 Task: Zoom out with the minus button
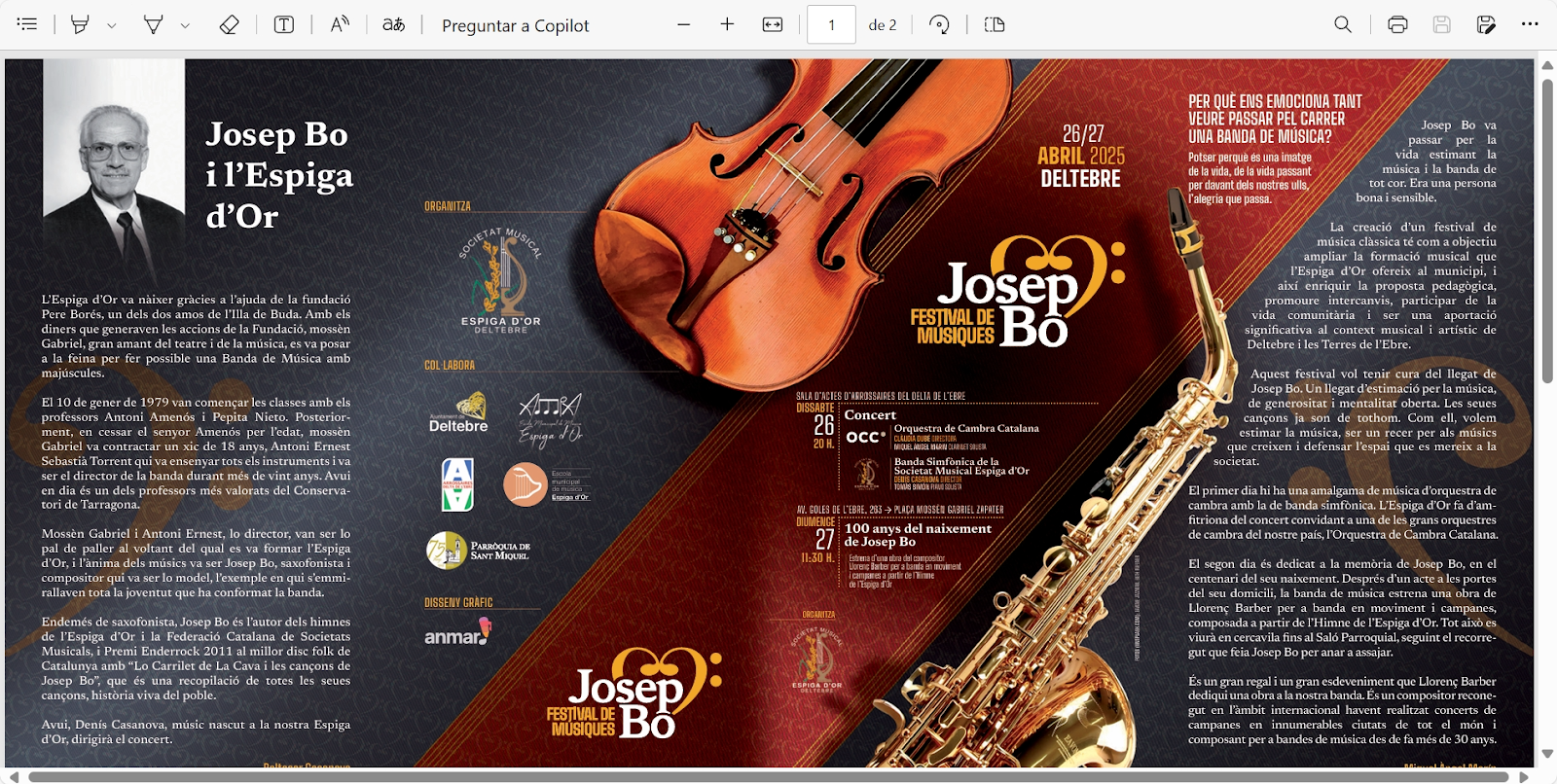(x=684, y=24)
